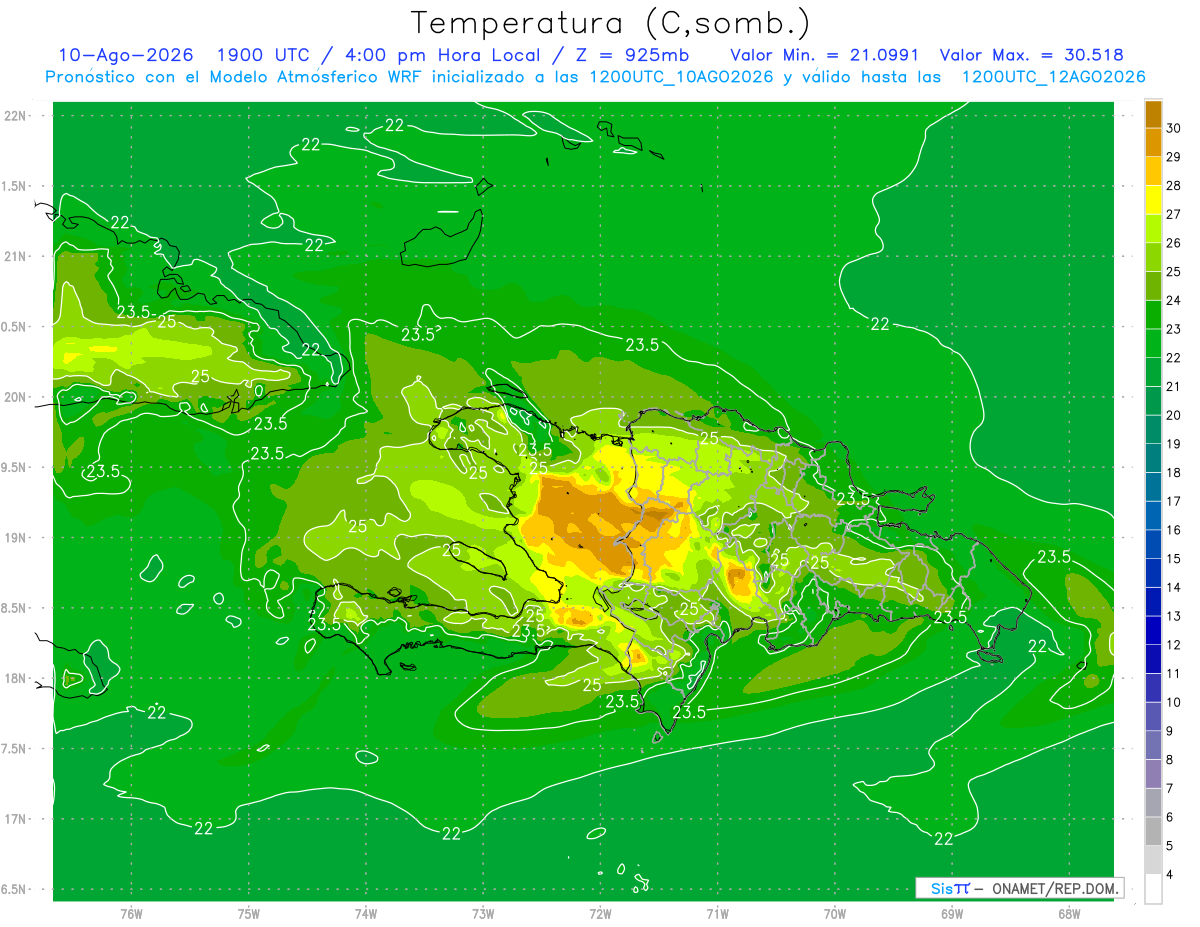Click the "20N" latitude axis label
The image size is (1200, 927).
(16, 397)
